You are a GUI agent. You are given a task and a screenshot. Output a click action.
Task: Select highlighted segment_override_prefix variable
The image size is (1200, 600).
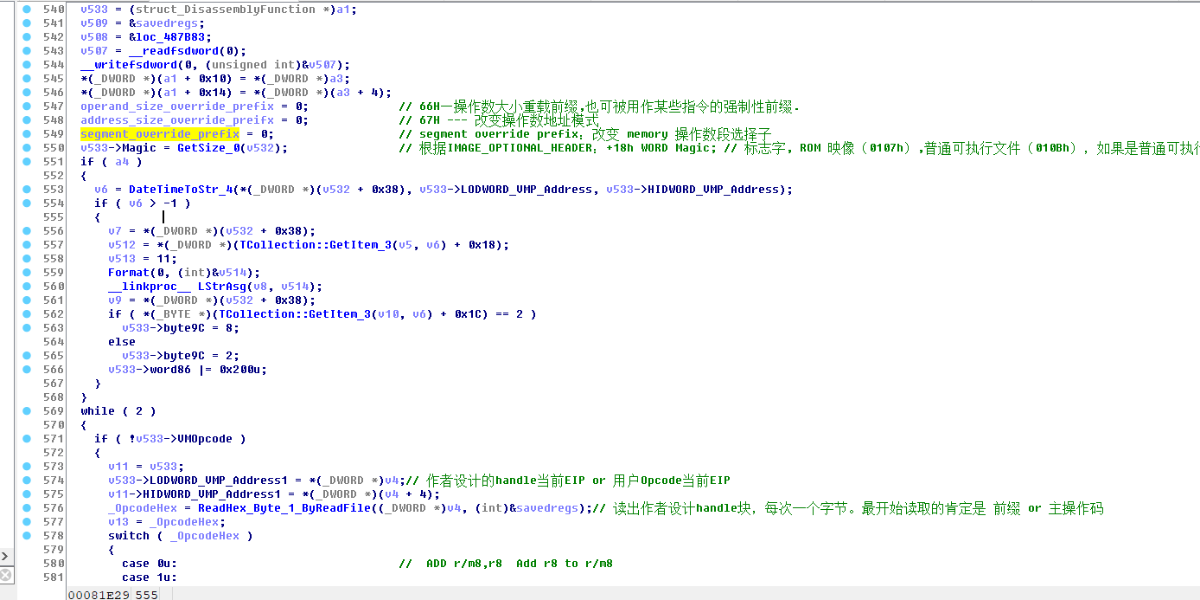tap(160, 134)
